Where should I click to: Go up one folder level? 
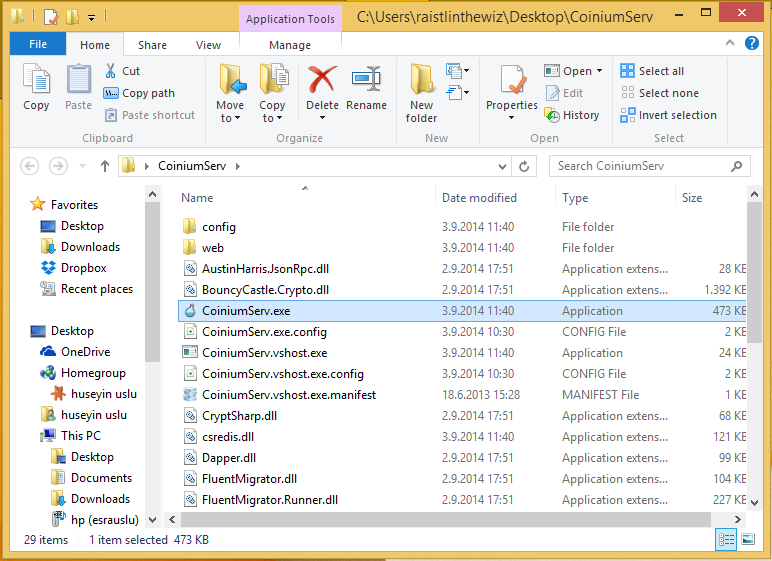(105, 166)
